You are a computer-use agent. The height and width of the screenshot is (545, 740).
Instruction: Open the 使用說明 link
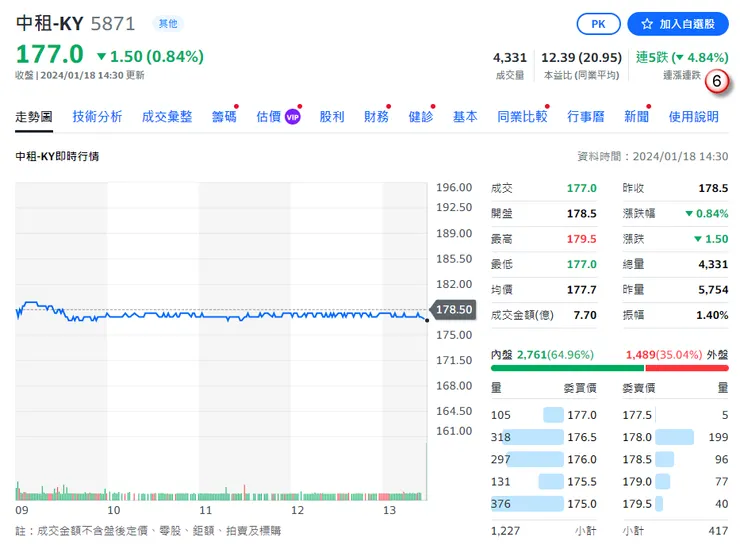pos(693,117)
